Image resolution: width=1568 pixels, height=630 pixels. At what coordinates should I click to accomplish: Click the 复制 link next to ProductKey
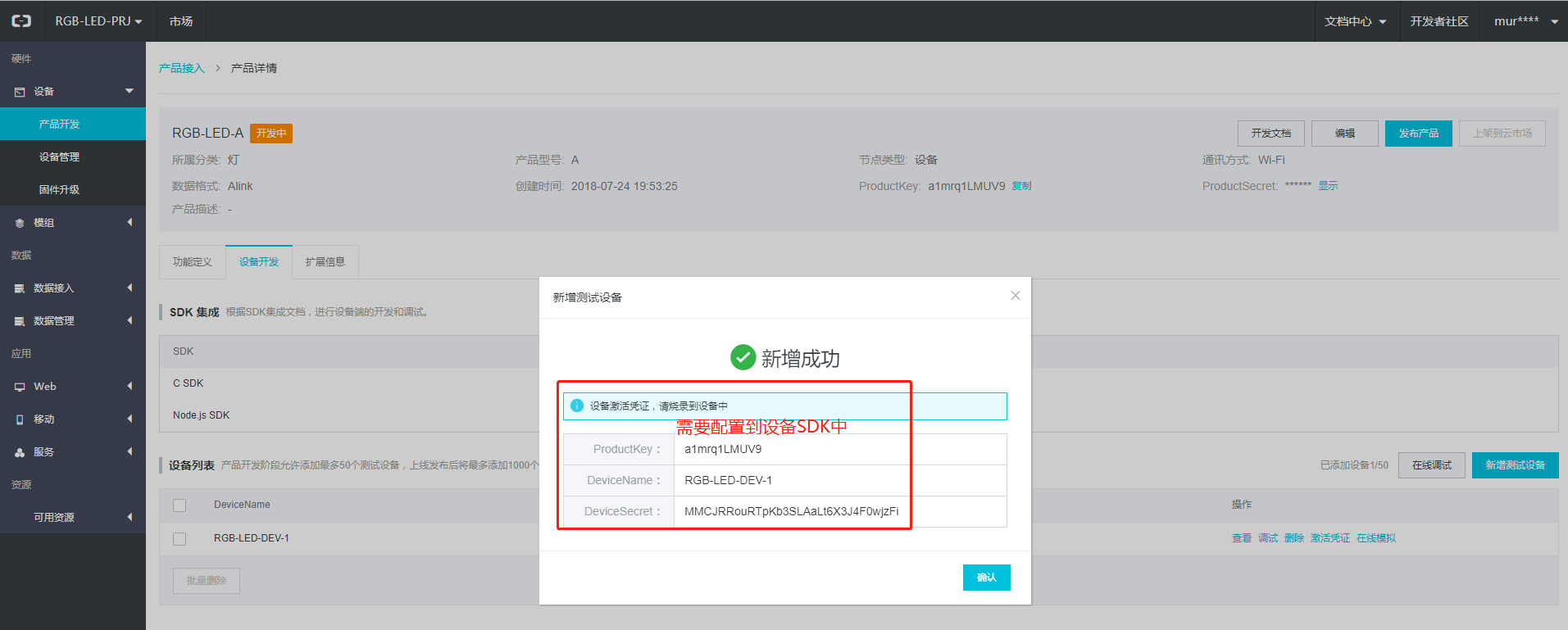(x=1021, y=186)
